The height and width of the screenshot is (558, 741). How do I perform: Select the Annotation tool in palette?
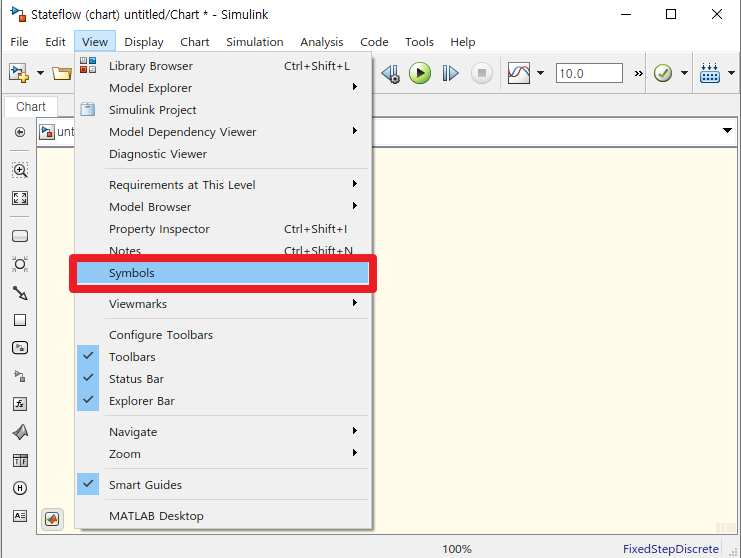(x=20, y=515)
